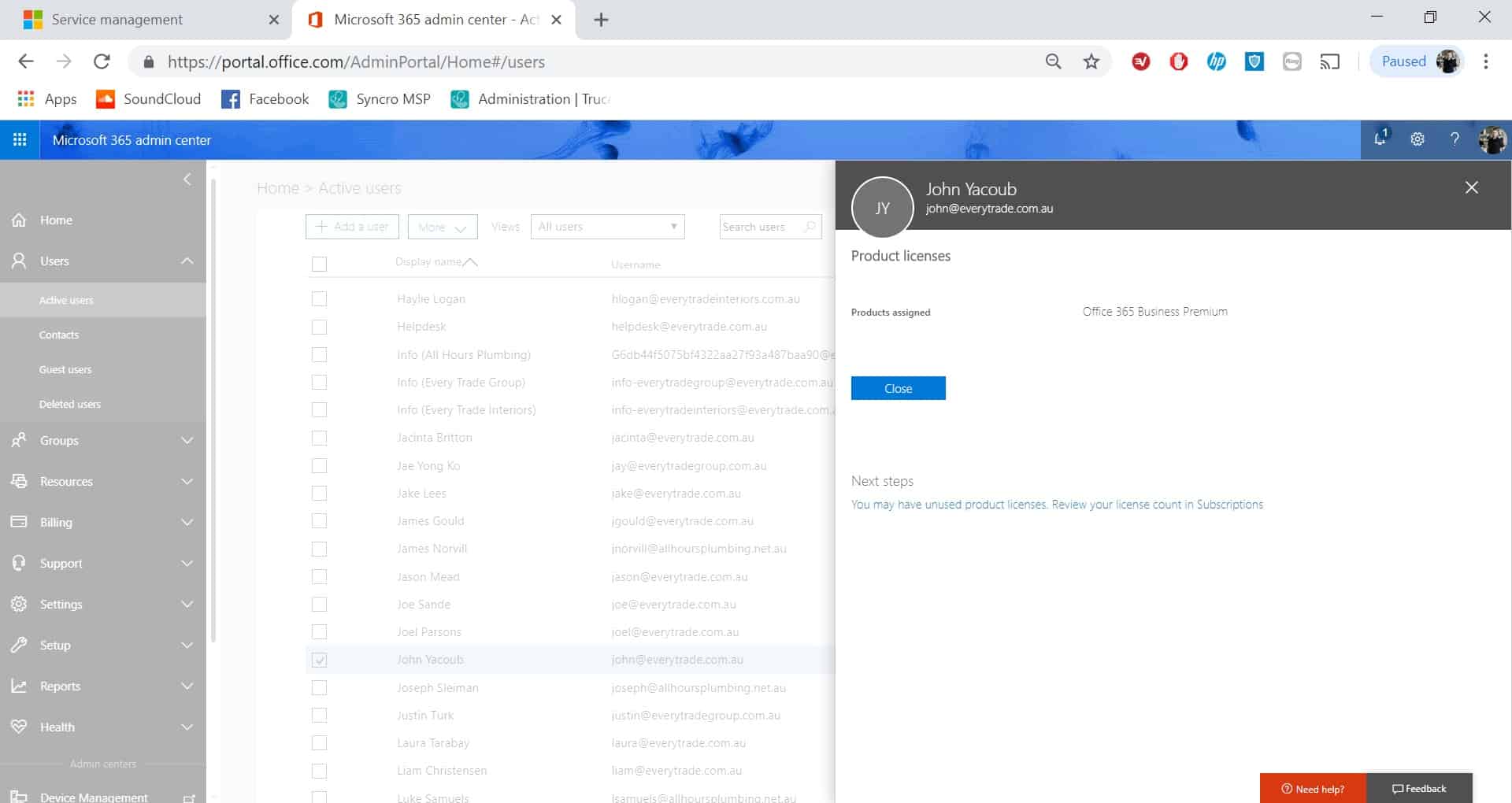The height and width of the screenshot is (803, 1512).
Task: Open the unused licenses Subscriptions link
Action: tap(1057, 505)
